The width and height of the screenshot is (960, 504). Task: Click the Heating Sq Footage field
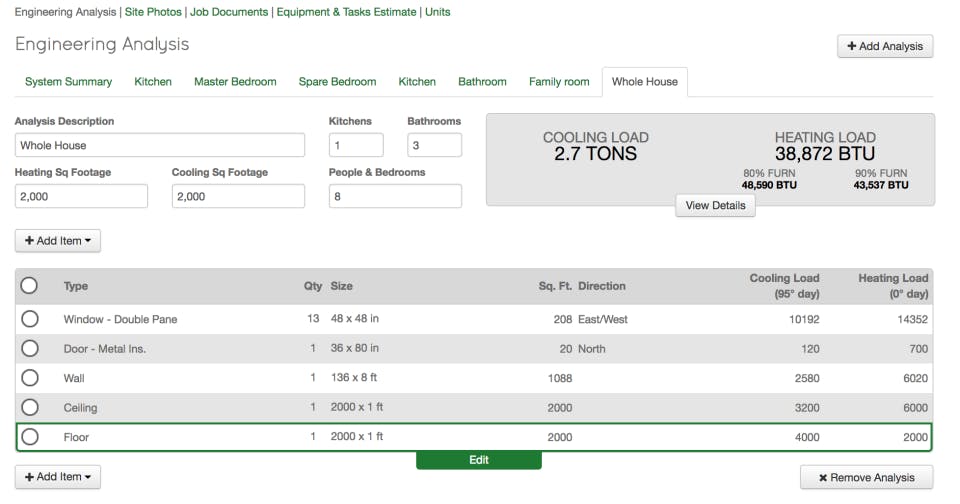[81, 196]
